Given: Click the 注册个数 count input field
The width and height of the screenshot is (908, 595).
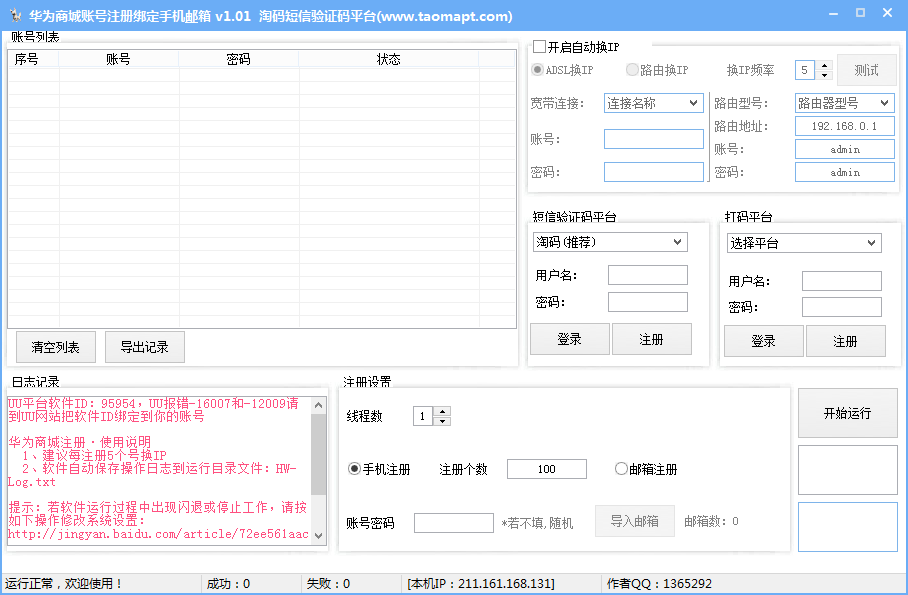Looking at the screenshot, I should click(x=546, y=469).
